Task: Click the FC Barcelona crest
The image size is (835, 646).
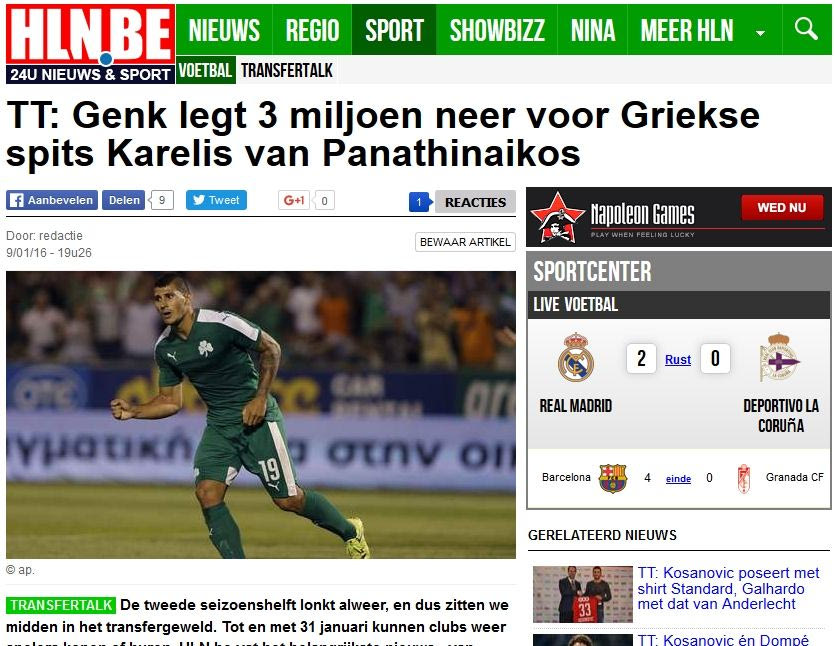Action: tap(612, 478)
